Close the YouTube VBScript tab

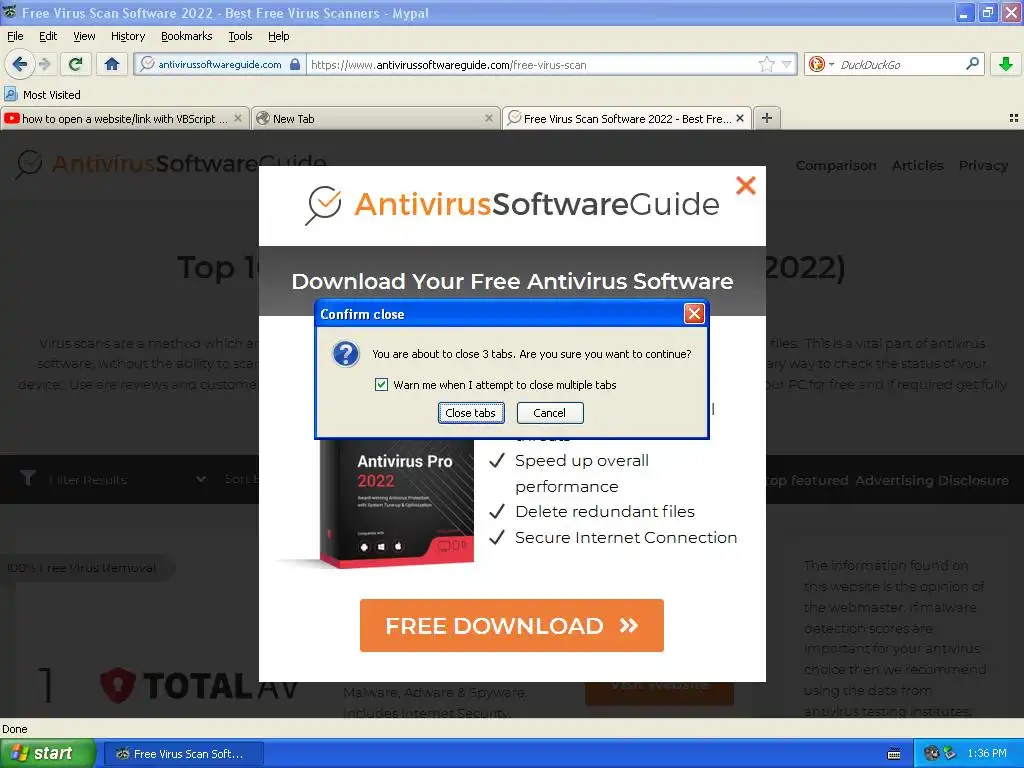click(238, 118)
